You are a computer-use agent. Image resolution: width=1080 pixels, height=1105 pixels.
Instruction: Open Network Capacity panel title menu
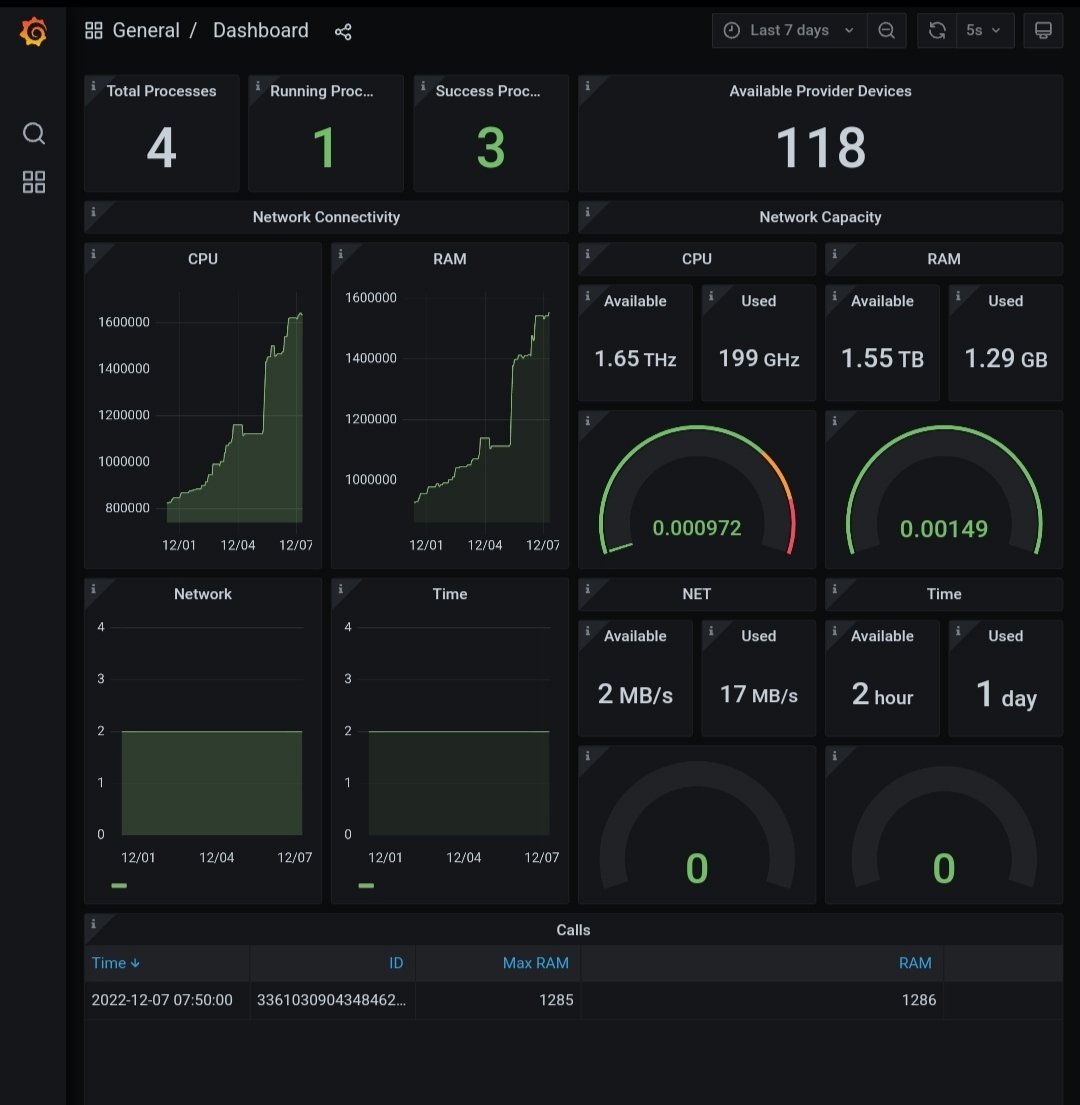(x=820, y=217)
